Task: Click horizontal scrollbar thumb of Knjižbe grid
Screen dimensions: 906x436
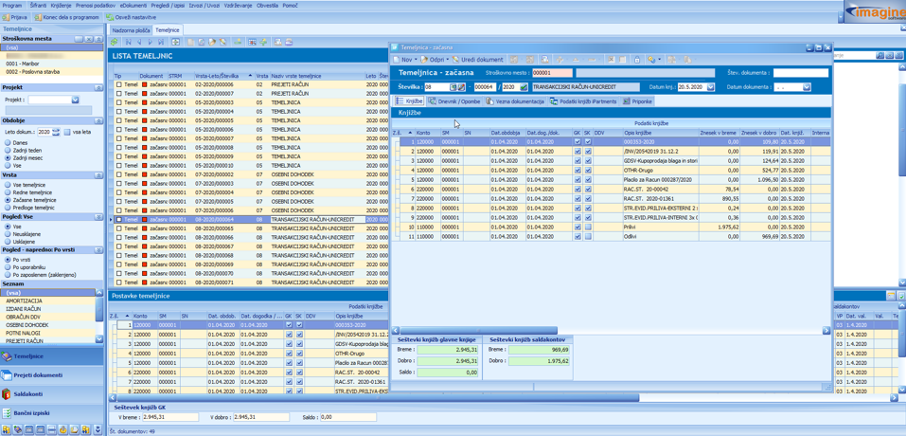Action: [478, 330]
